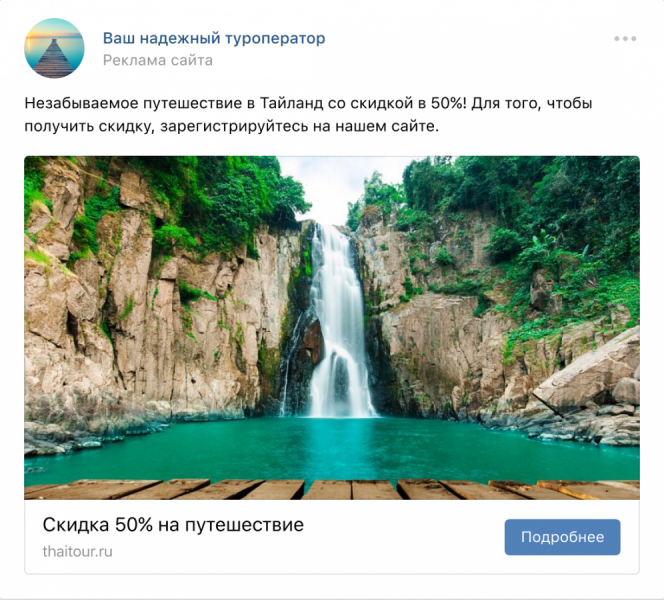664x600 pixels.
Task: Click the "Подробнее" button
Action: click(x=562, y=537)
